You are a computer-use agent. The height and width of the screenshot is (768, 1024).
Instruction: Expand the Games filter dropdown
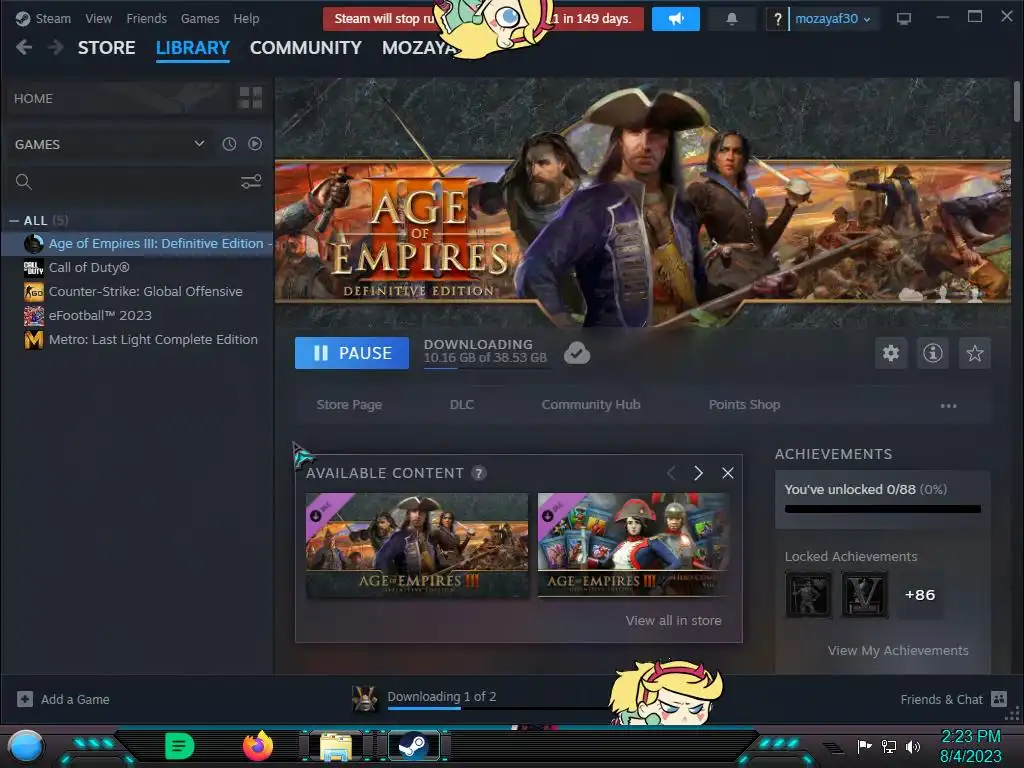(199, 144)
